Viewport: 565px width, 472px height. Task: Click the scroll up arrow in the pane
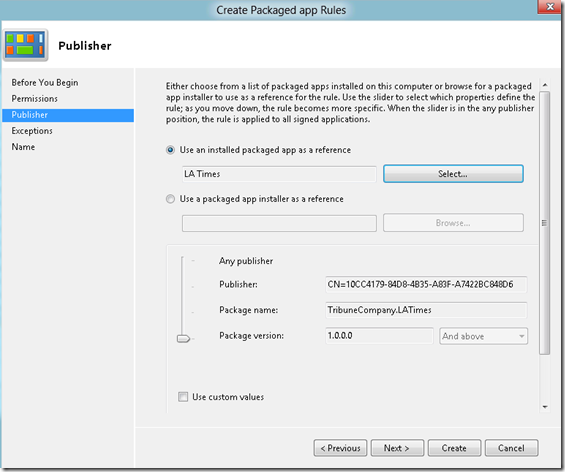545,85
